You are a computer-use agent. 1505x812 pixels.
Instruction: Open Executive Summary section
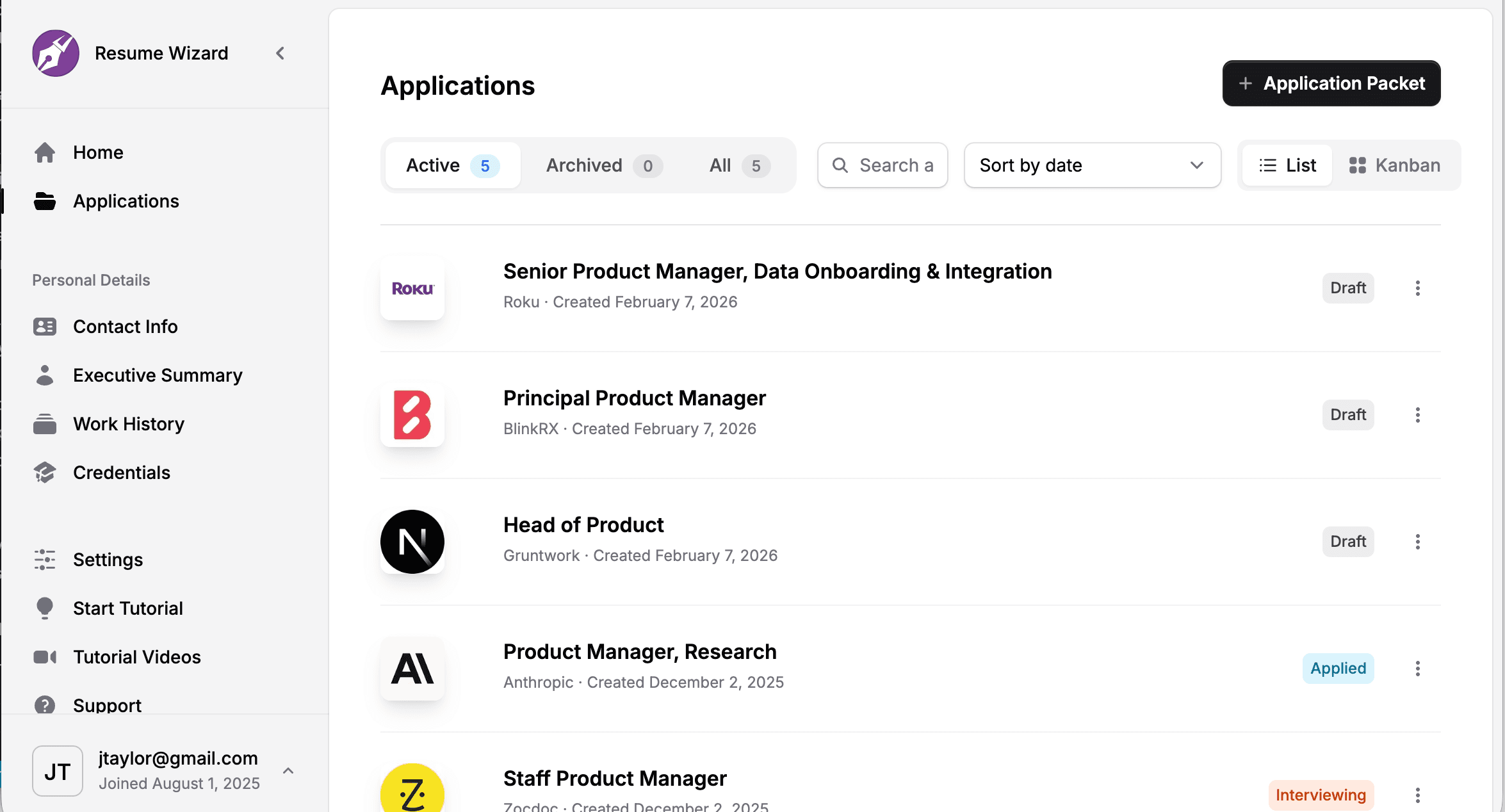(x=158, y=375)
